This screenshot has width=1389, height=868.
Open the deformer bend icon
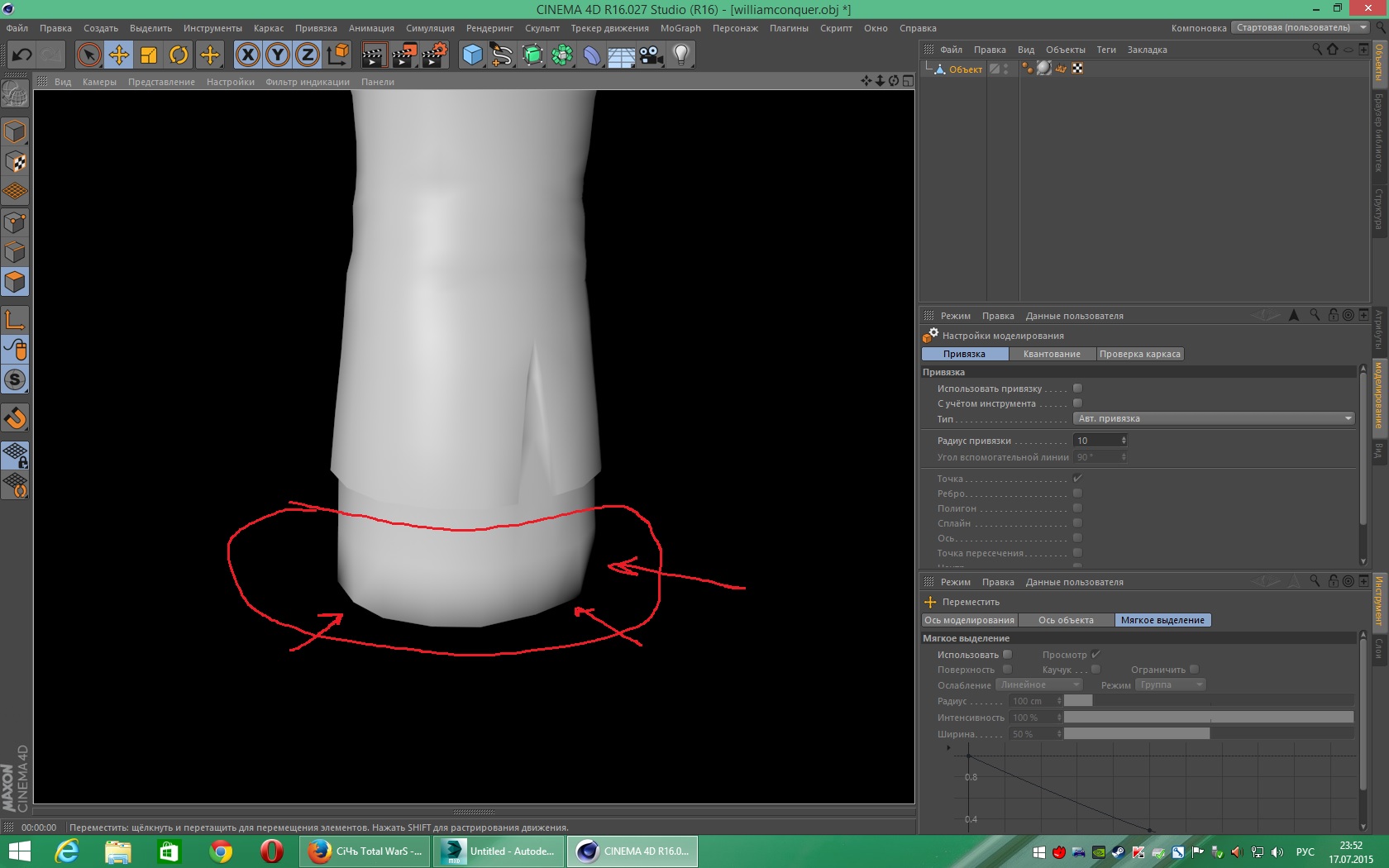[592, 55]
